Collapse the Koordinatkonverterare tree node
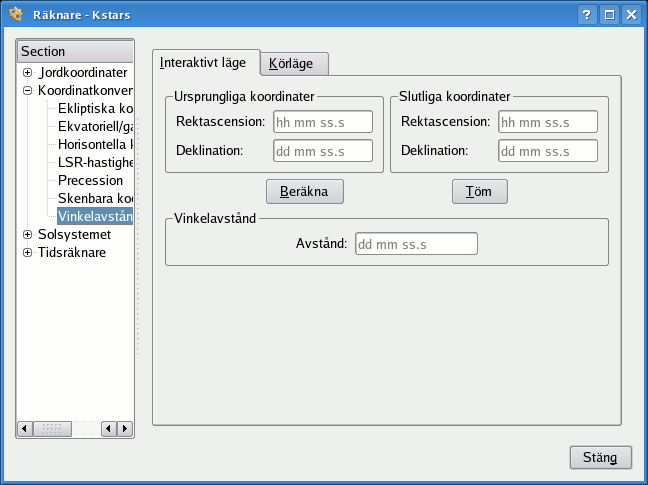Screen dimensions: 648x485 pyautogui.click(x=27, y=91)
